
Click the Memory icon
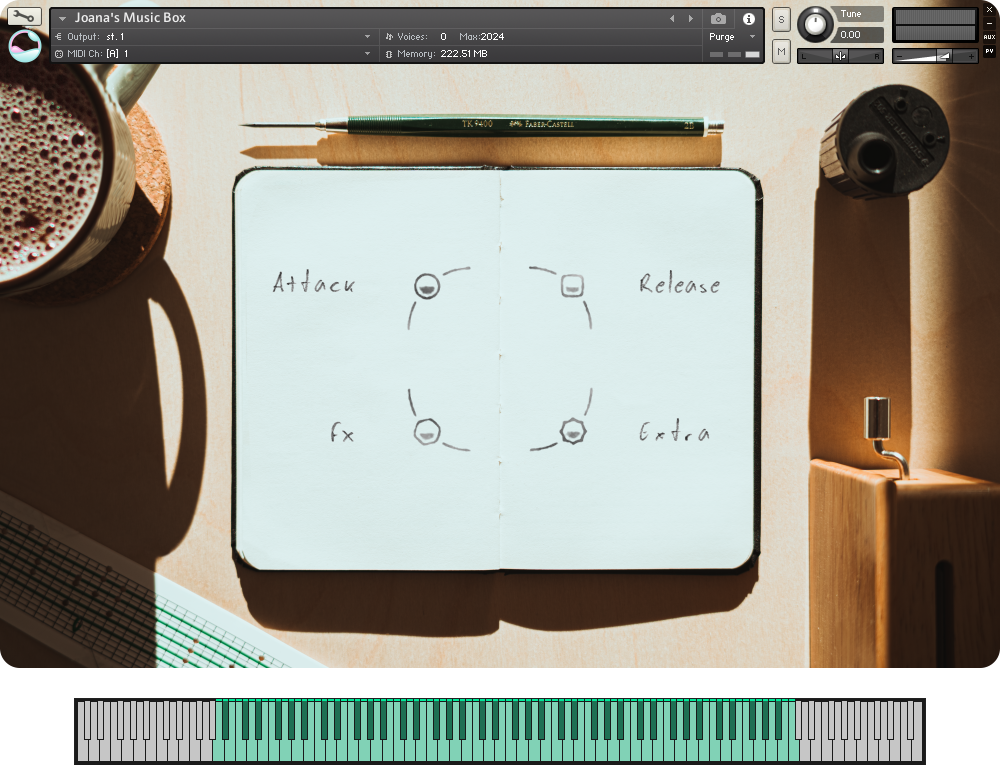coord(389,54)
